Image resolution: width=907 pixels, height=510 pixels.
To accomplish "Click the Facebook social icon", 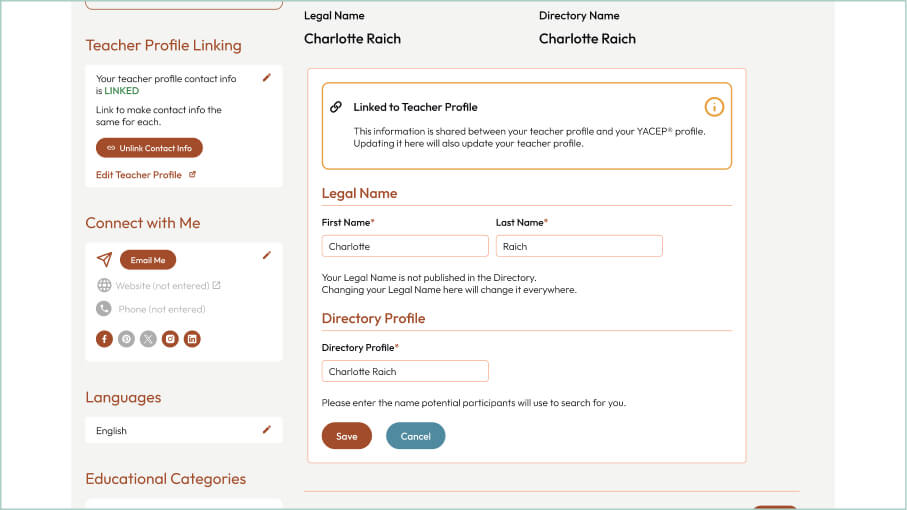I will coord(104,339).
